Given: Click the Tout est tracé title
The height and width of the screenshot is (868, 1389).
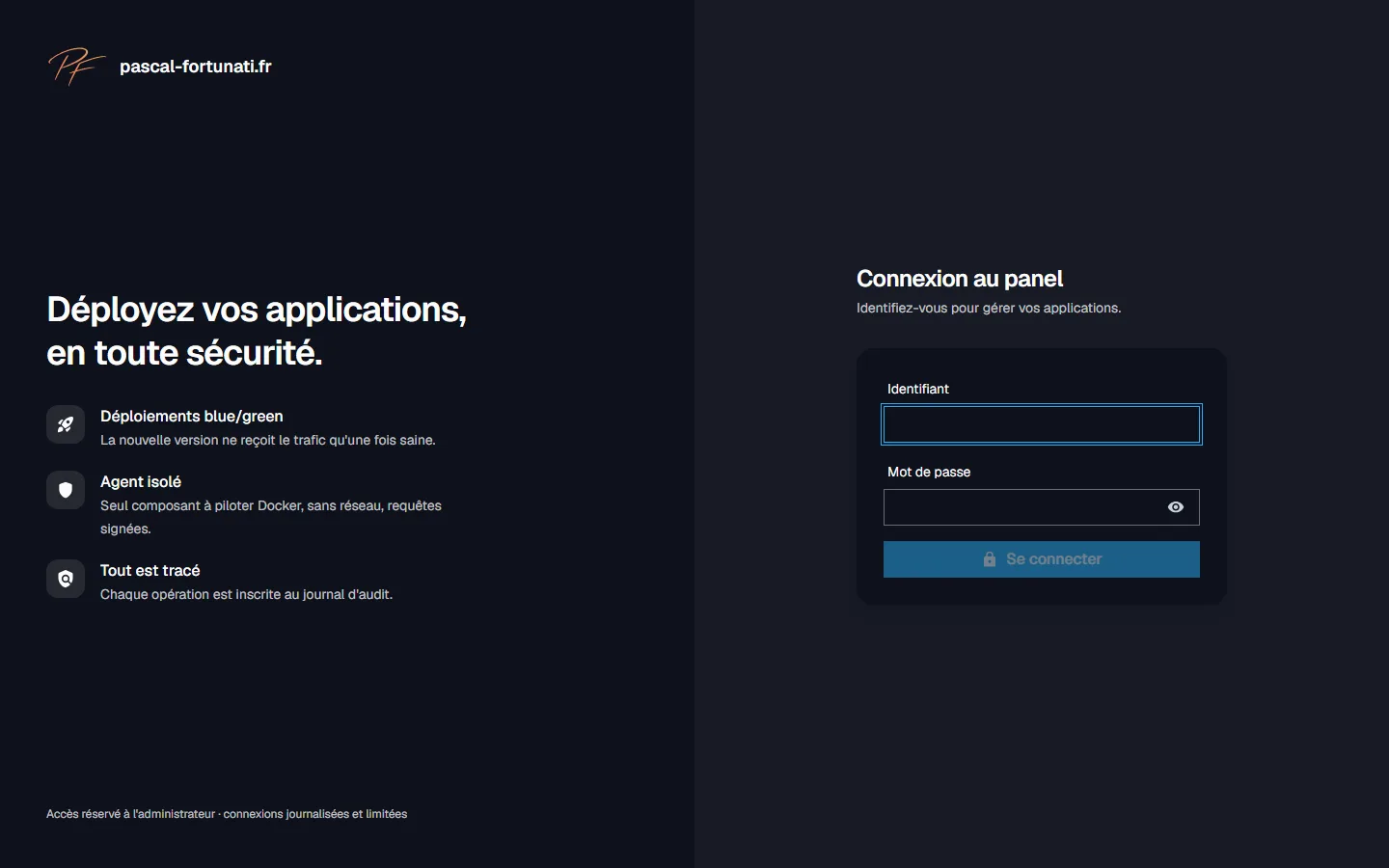Looking at the screenshot, I should pos(150,570).
